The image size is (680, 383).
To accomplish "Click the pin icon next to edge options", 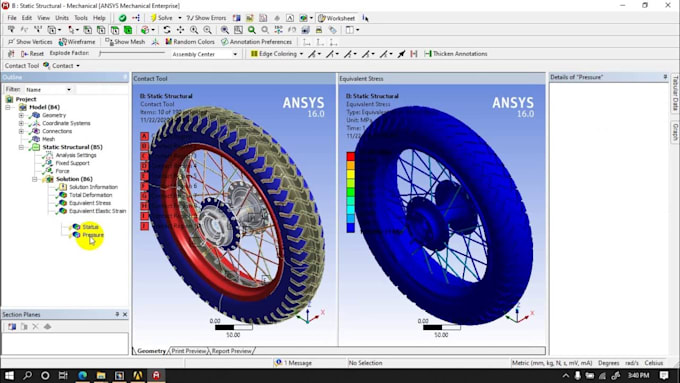I will tap(402, 54).
